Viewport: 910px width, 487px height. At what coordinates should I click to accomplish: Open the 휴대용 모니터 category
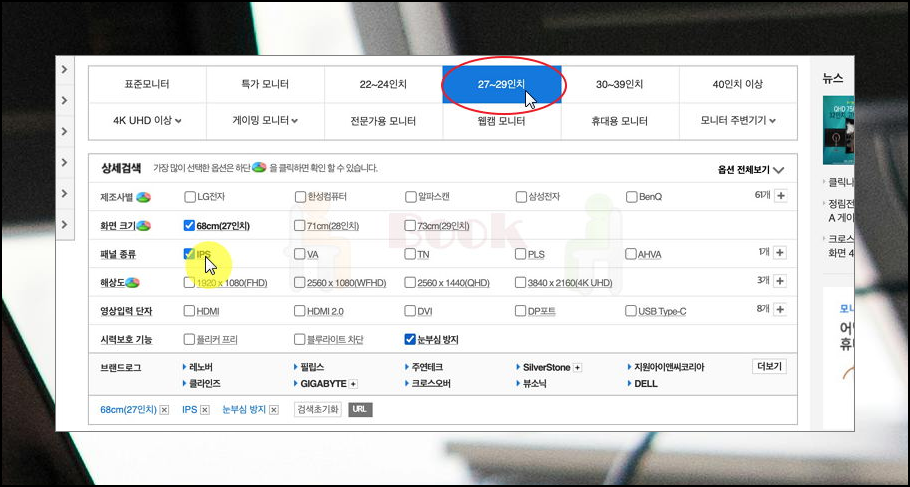[620, 121]
